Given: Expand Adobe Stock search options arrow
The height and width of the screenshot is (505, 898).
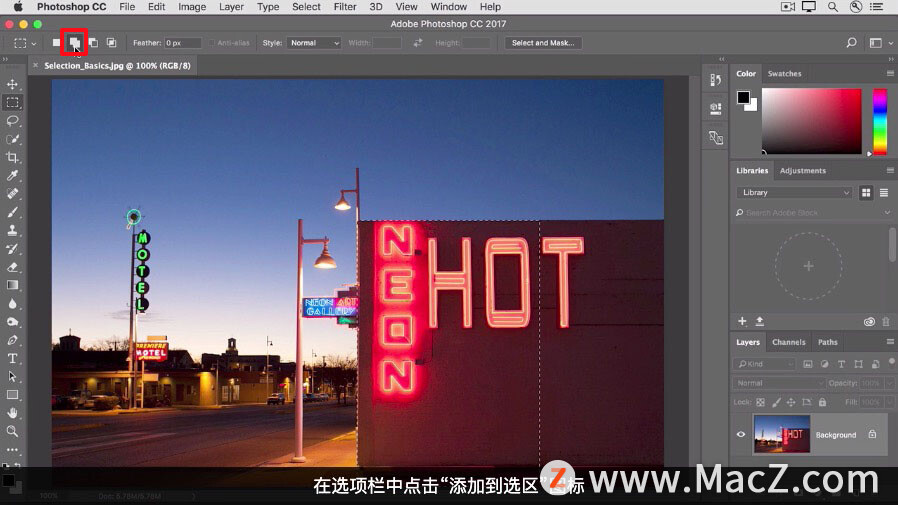Looking at the screenshot, I should click(x=887, y=212).
